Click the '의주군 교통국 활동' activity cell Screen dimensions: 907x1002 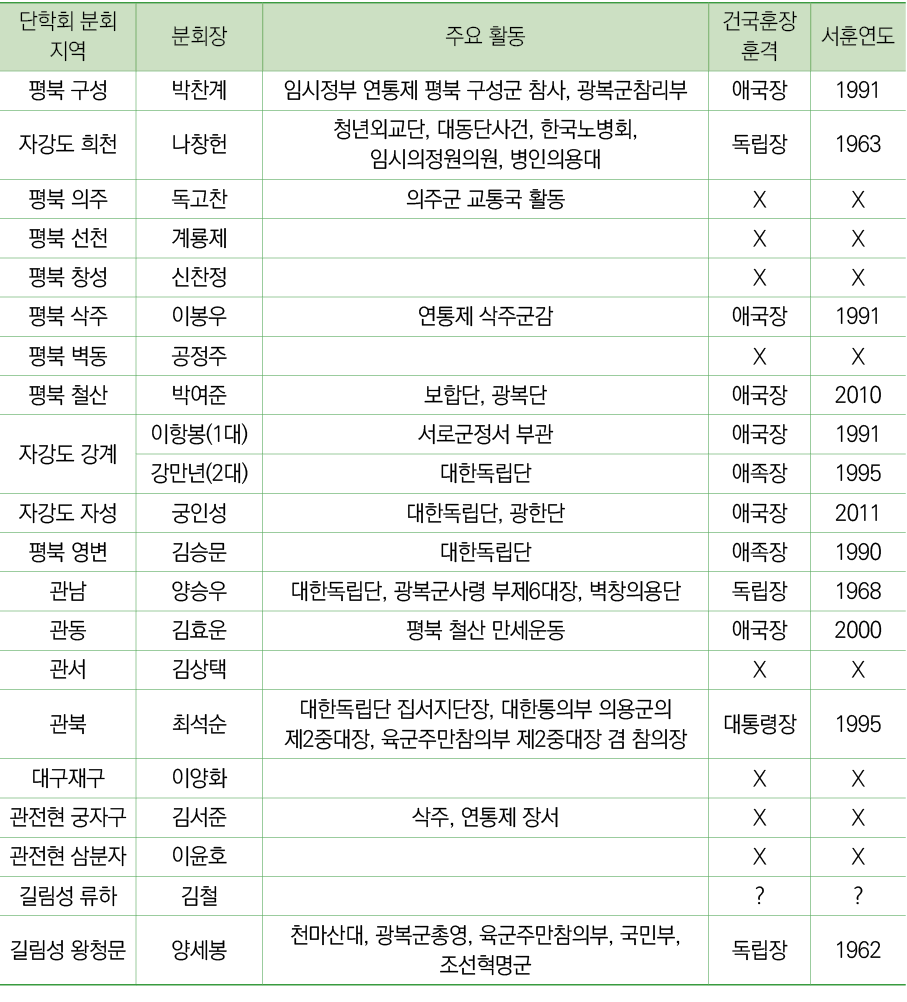coord(485,199)
